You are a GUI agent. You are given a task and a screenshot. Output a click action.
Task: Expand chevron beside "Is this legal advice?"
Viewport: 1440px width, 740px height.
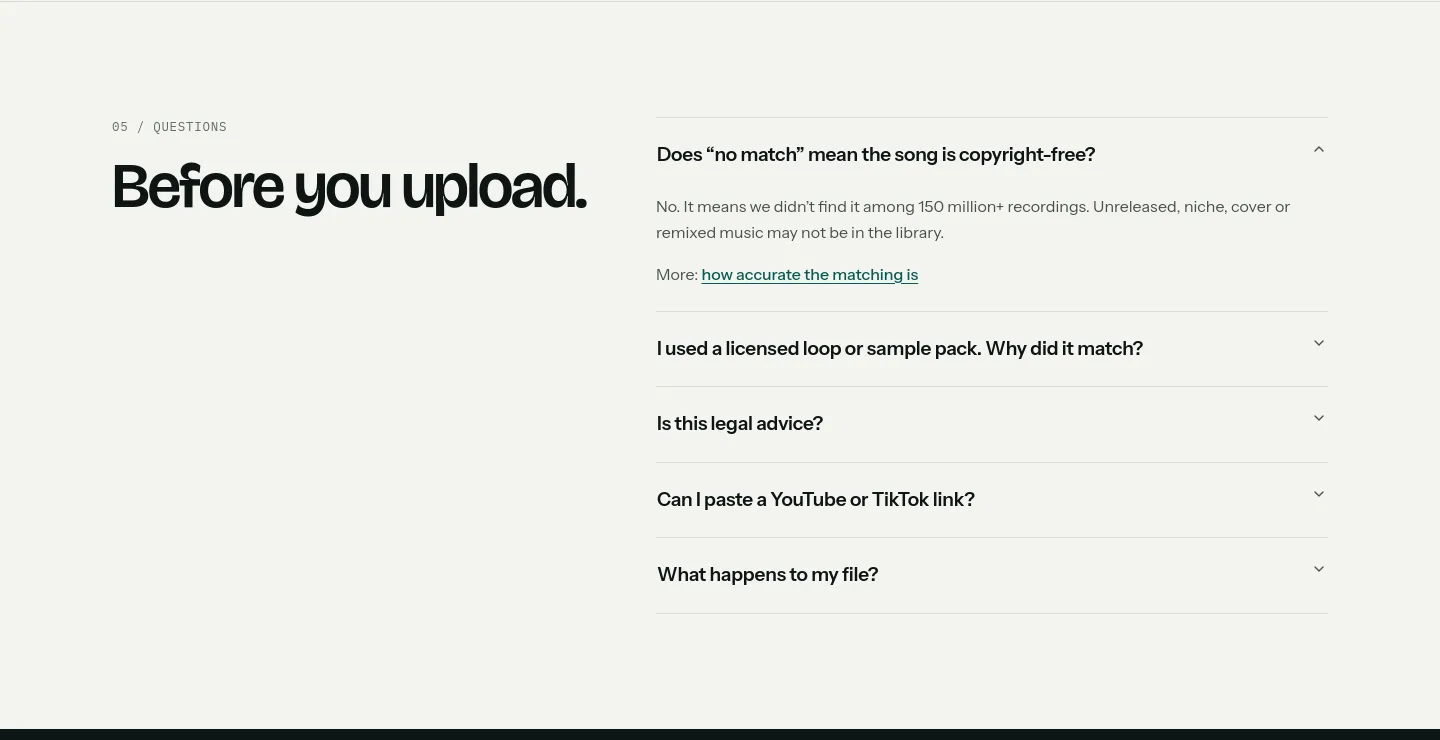[1318, 419]
